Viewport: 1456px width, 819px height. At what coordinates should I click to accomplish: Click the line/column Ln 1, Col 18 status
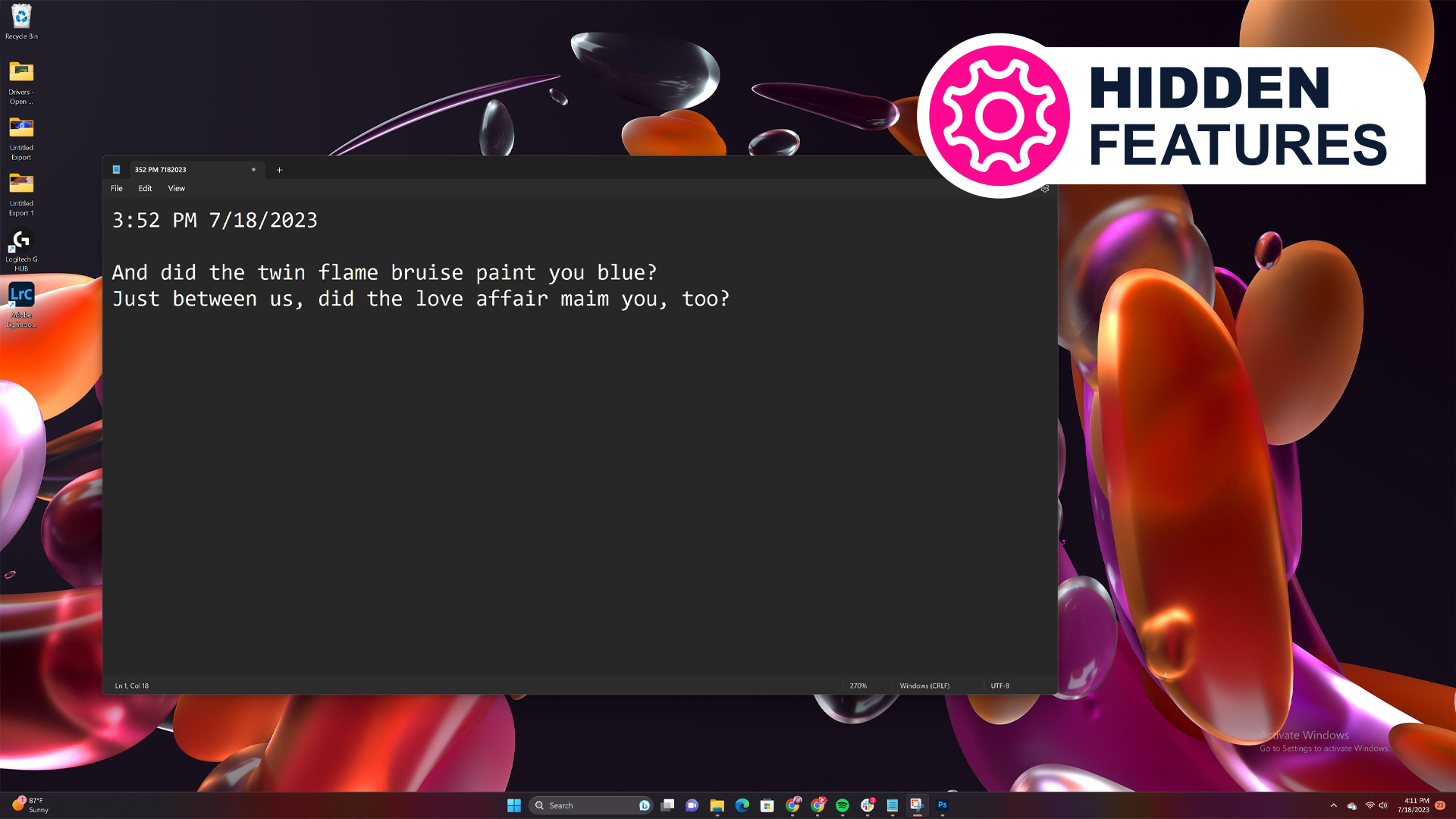click(x=131, y=685)
